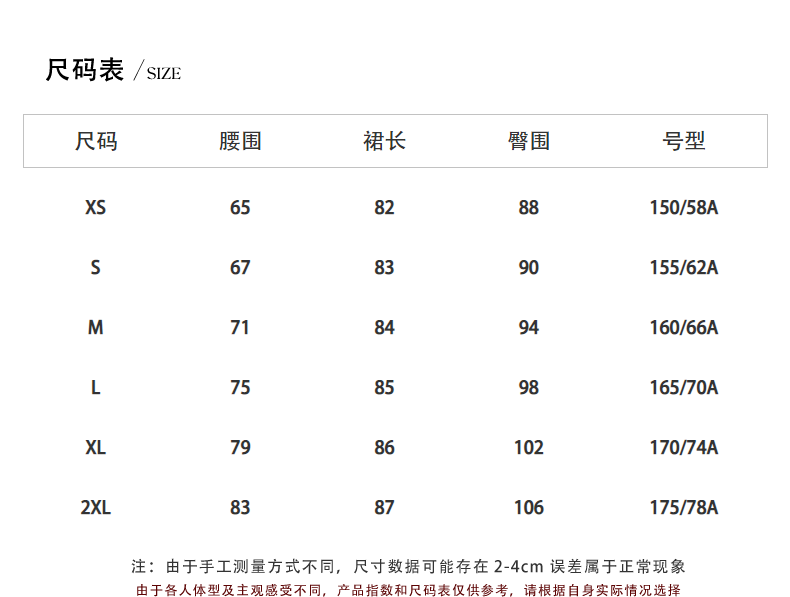Click the 尺码 column header
The height and width of the screenshot is (597, 790).
pos(96,141)
